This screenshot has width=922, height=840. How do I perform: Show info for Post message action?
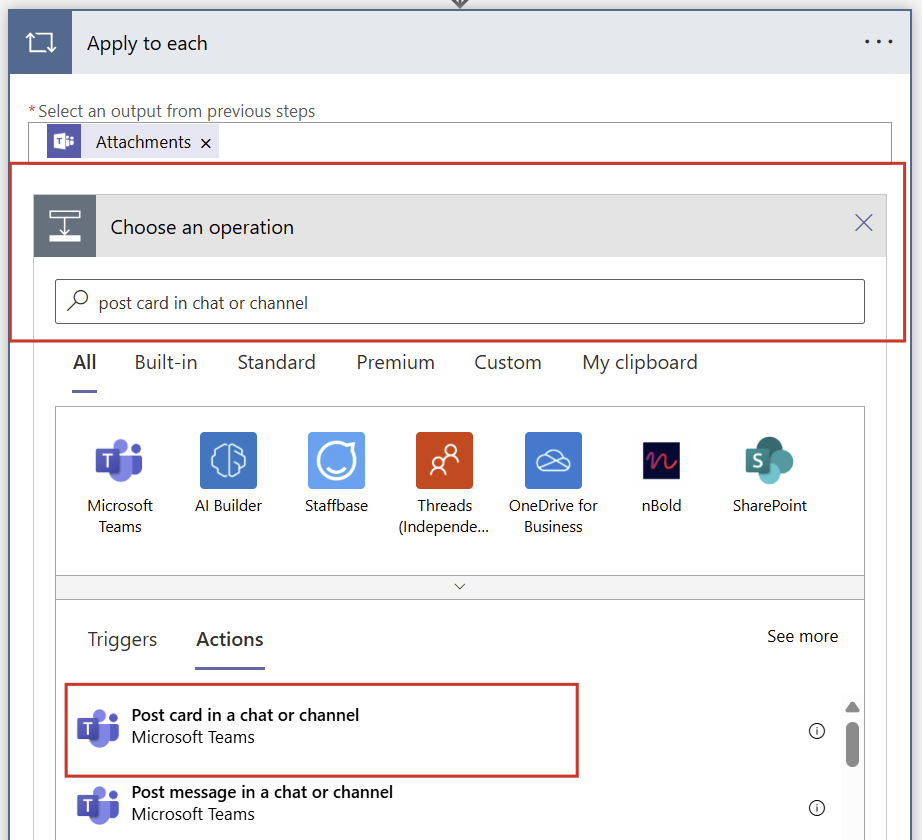(817, 808)
